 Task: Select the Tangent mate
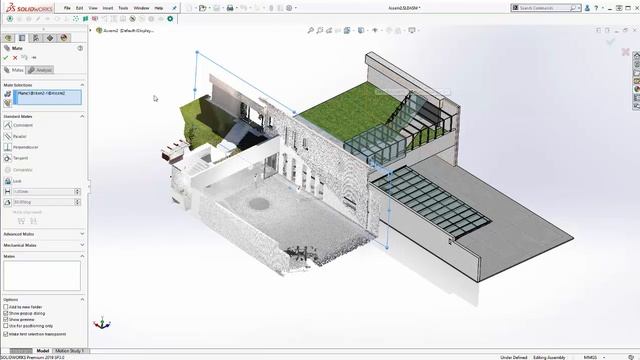16,158
